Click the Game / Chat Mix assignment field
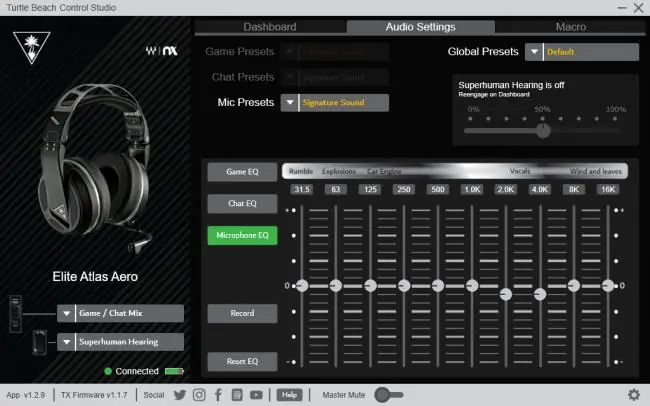 click(130, 313)
